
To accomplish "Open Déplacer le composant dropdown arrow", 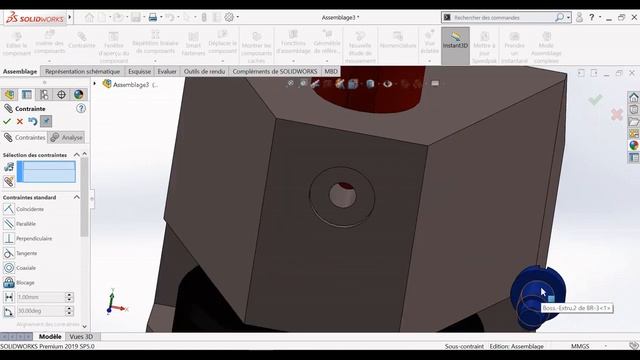I will [x=222, y=61].
